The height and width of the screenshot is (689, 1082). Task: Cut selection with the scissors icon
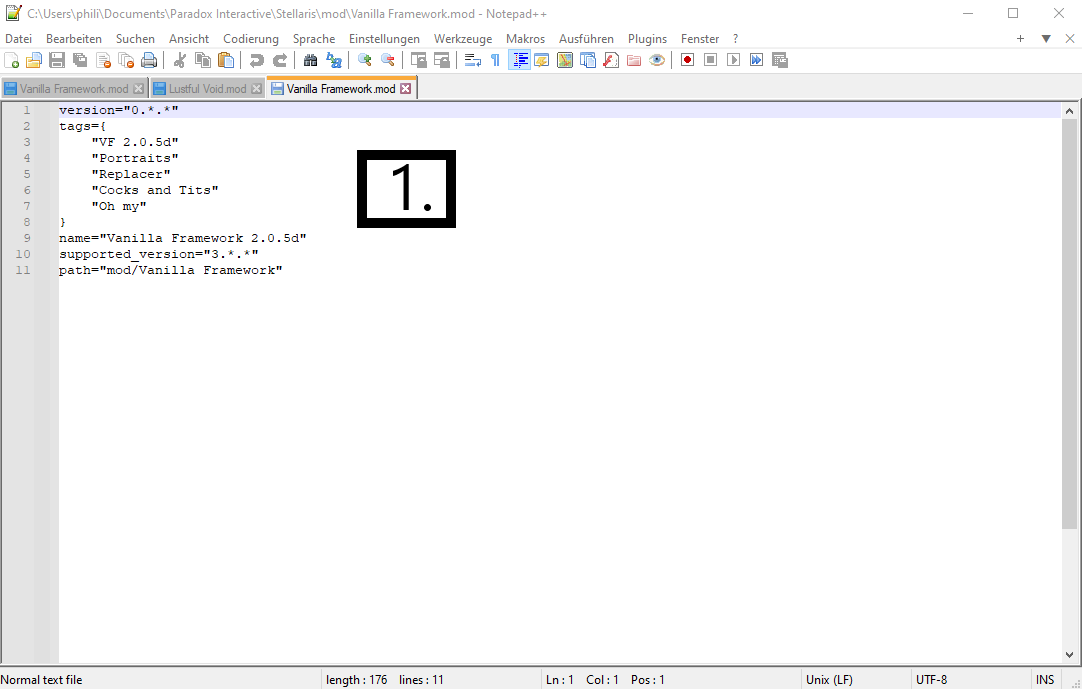coord(179,60)
